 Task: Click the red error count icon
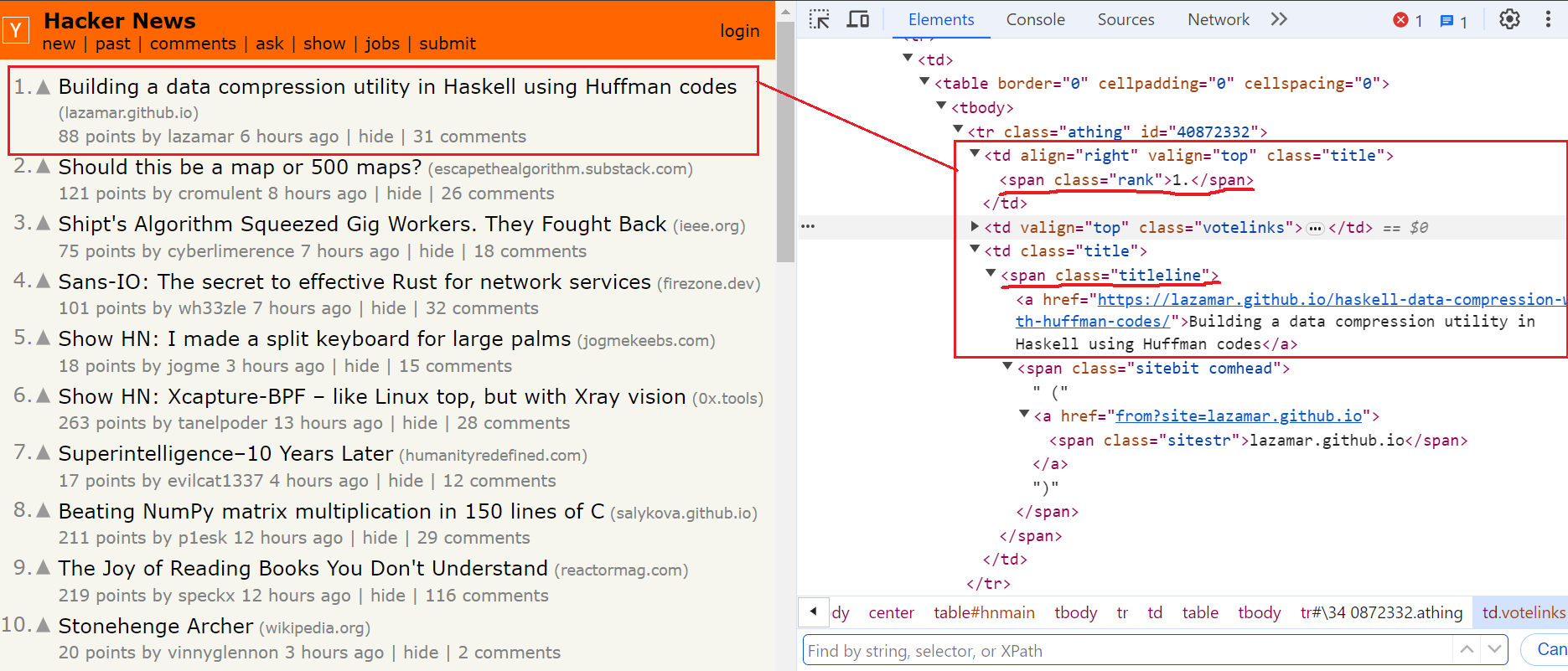(x=1400, y=20)
